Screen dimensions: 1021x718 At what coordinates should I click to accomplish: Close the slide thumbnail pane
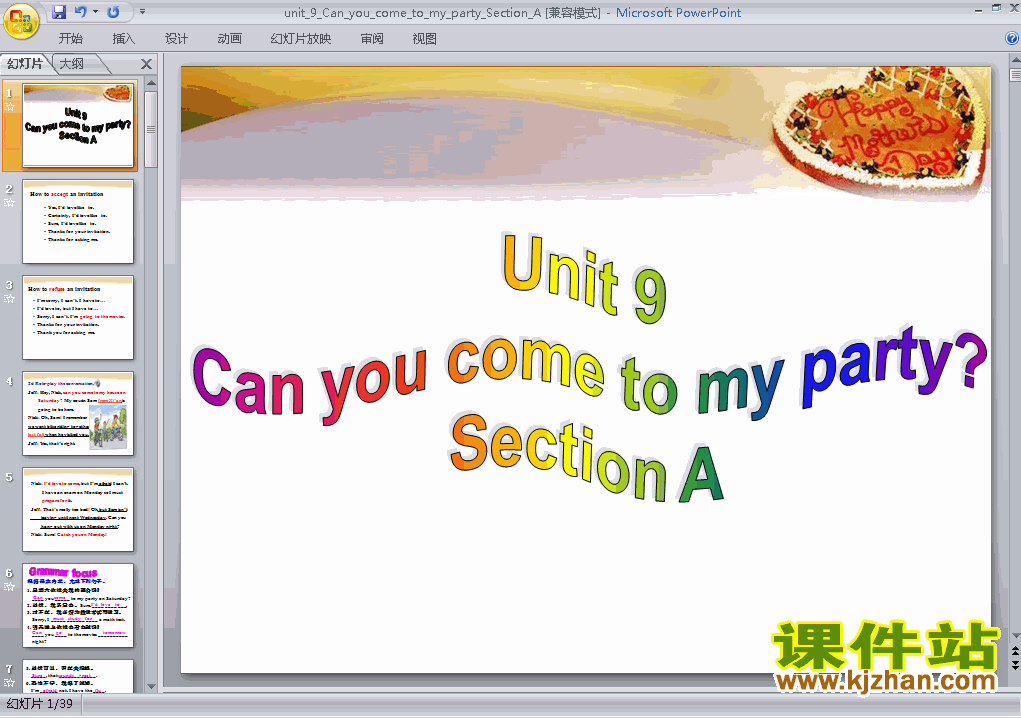[147, 64]
